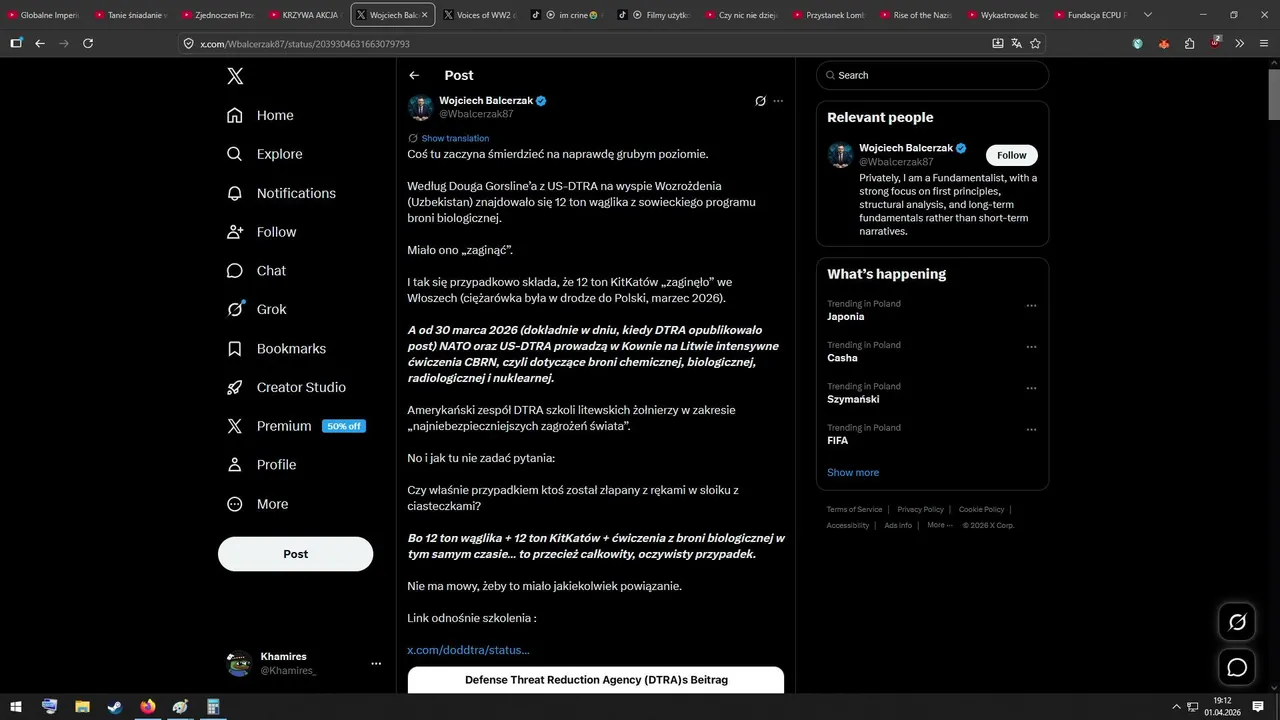
Task: Switch to the Tanie śniadanie tab
Action: 130,15
